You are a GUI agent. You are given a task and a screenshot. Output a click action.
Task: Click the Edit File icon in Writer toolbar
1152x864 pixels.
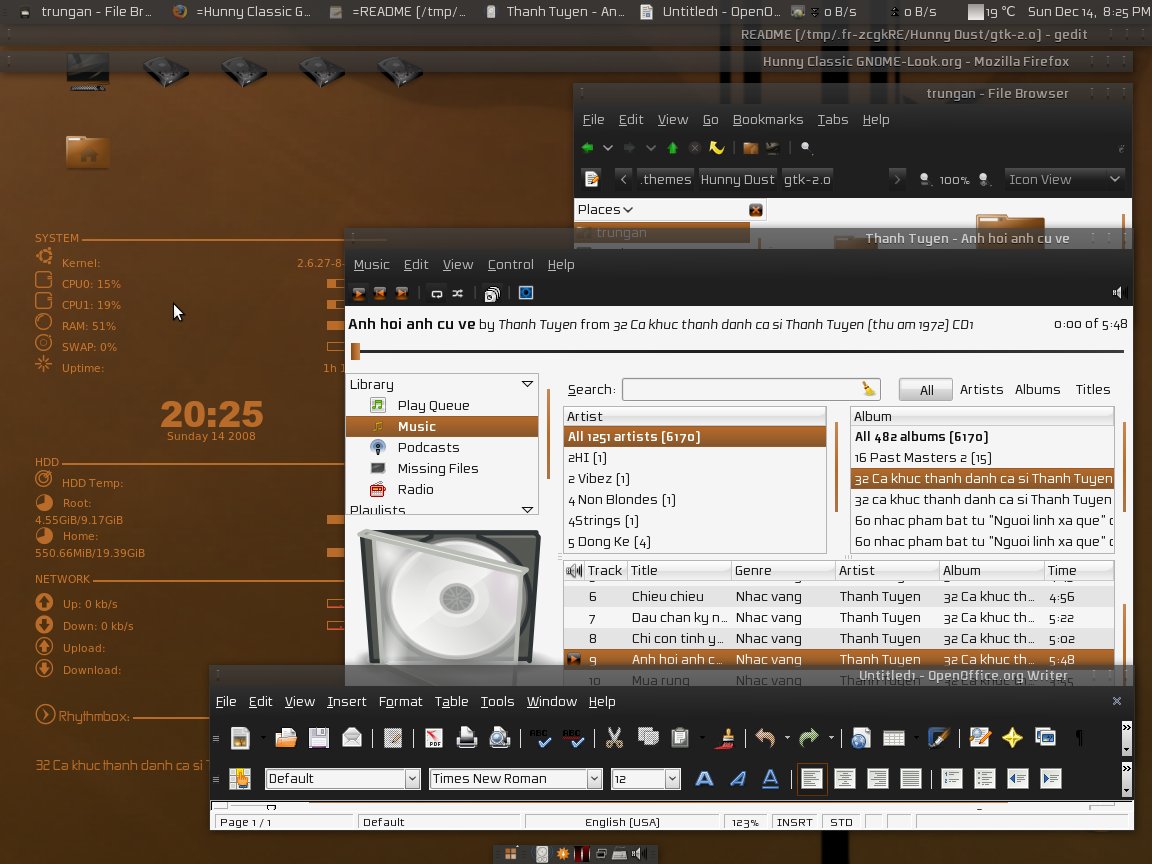393,738
